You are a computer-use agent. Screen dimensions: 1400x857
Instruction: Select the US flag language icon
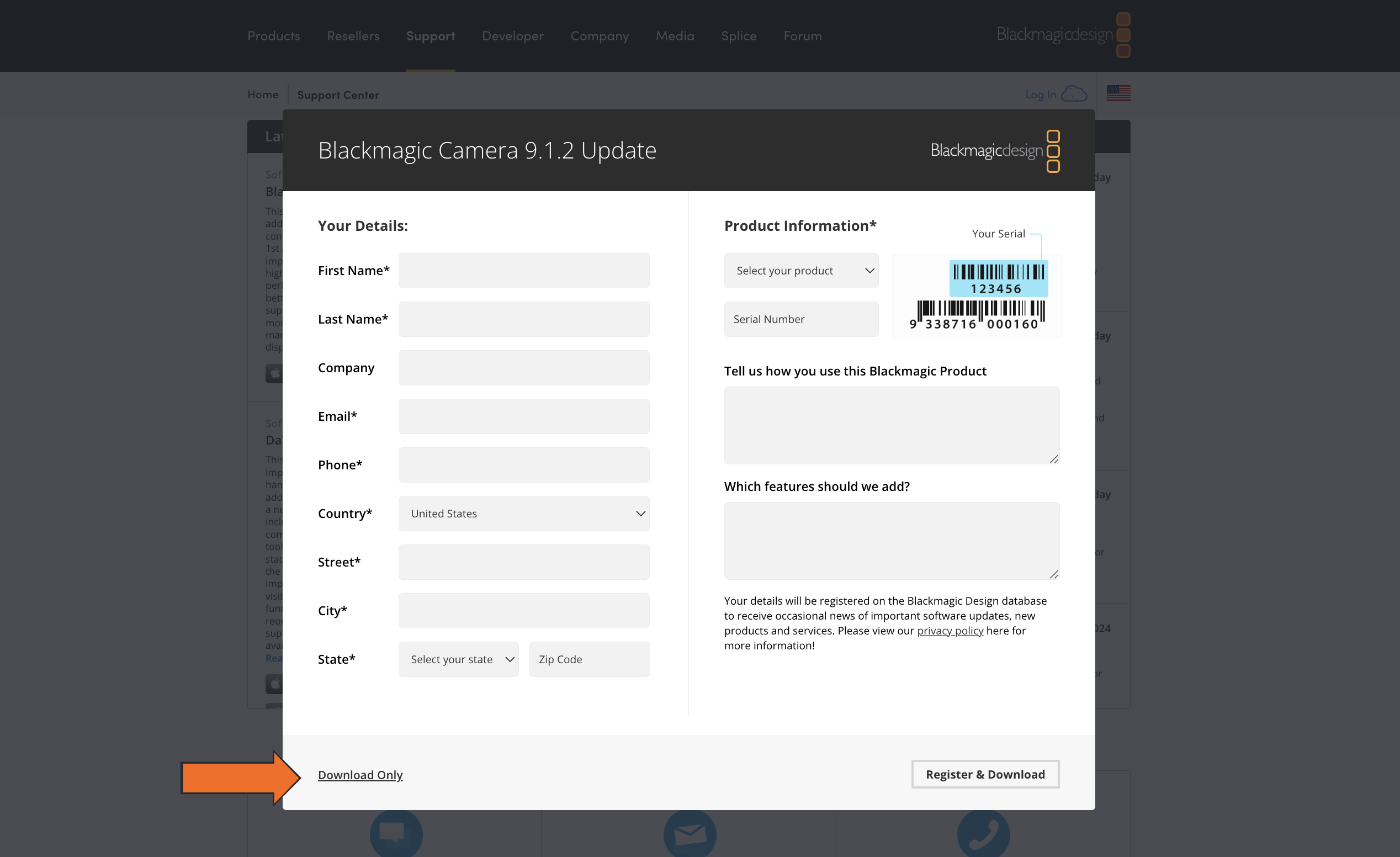[x=1118, y=93]
